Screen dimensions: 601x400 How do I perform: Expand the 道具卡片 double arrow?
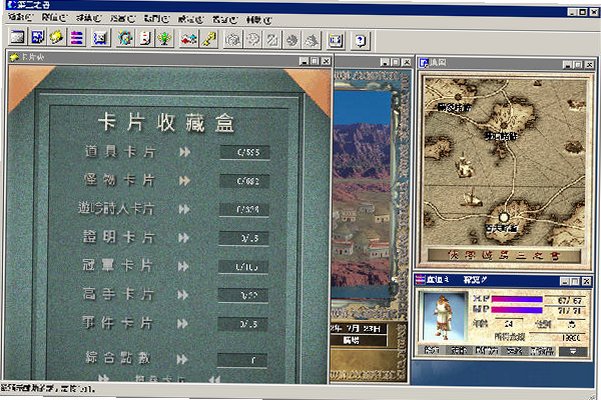point(185,152)
